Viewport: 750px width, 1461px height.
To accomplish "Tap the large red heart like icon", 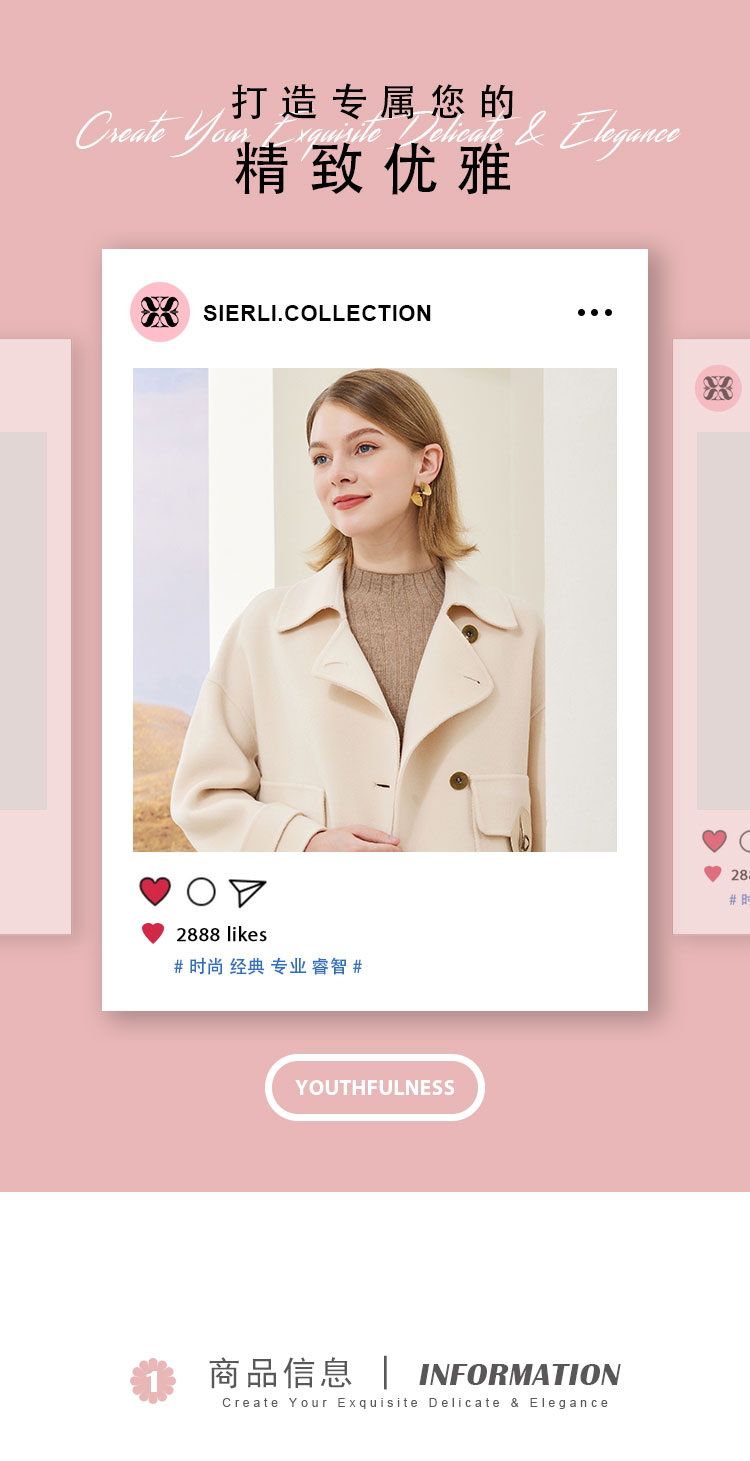I will (x=155, y=891).
